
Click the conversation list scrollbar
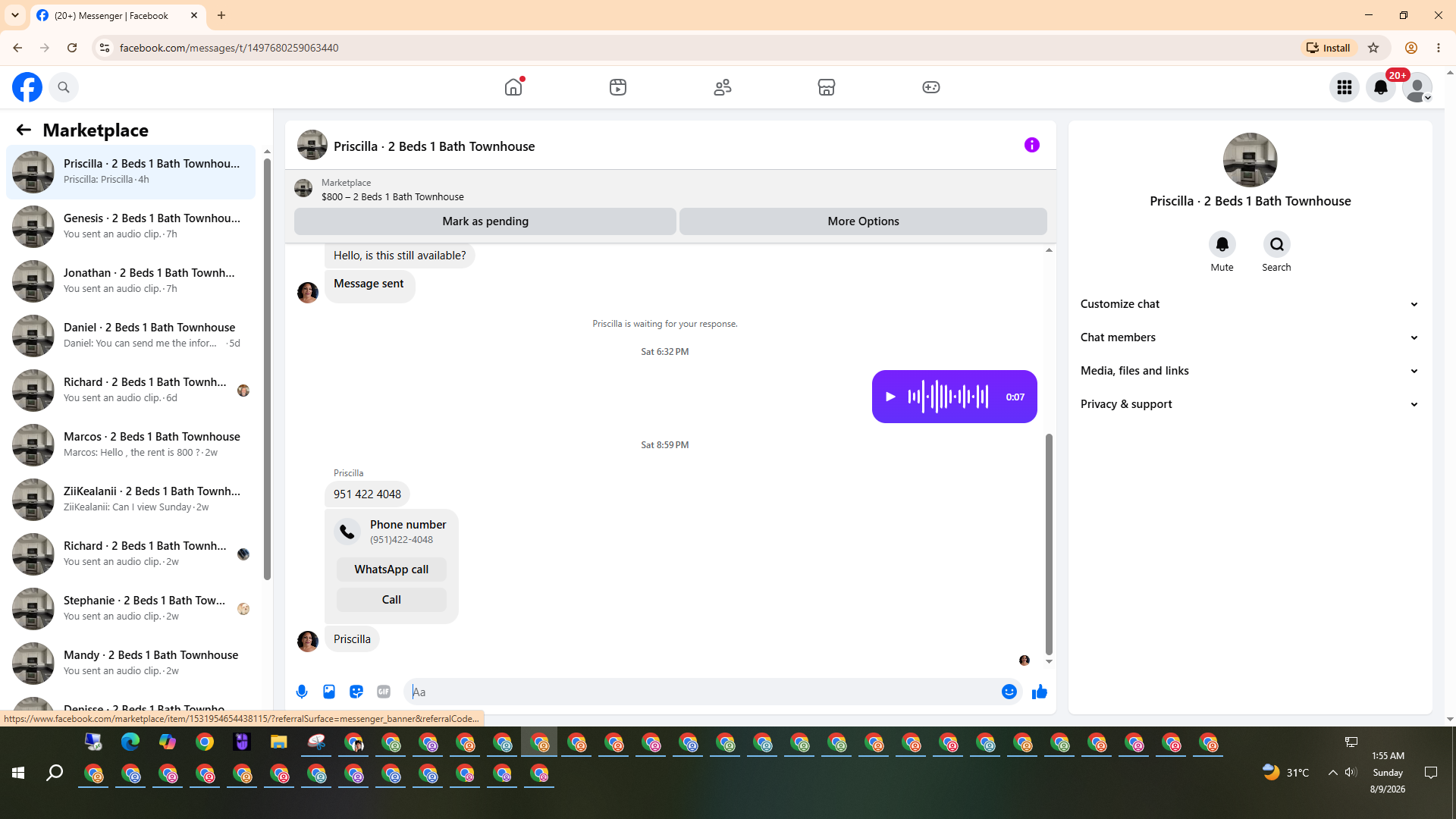tap(267, 369)
